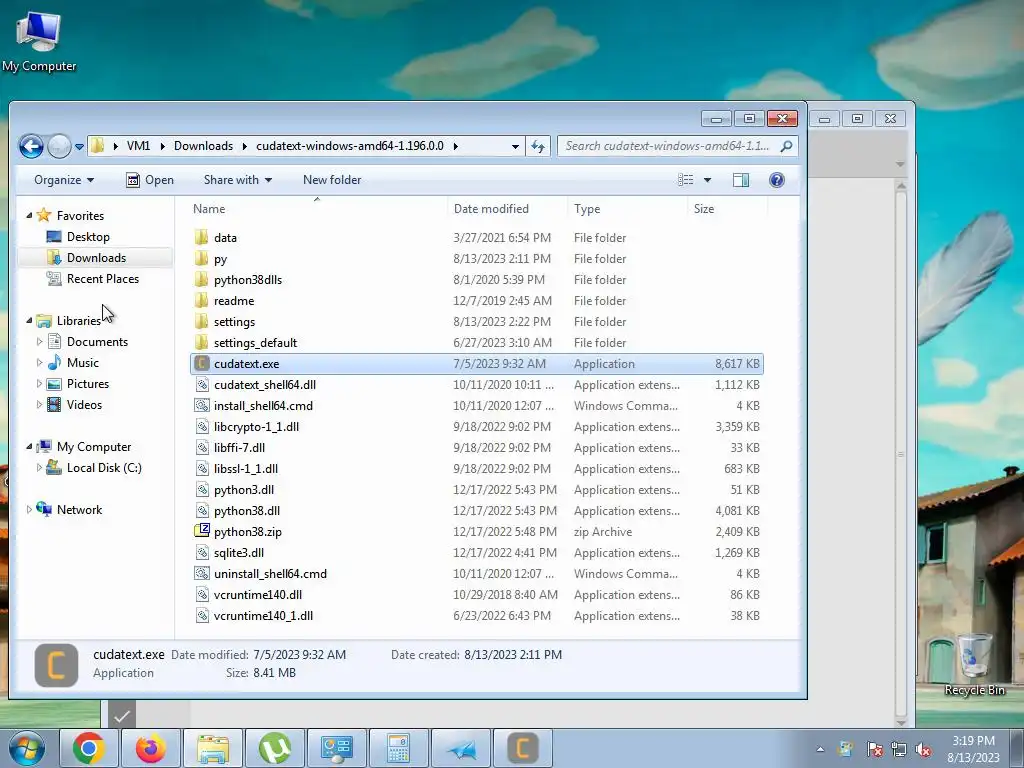Click the cudatext.exe application icon

[x=202, y=363]
